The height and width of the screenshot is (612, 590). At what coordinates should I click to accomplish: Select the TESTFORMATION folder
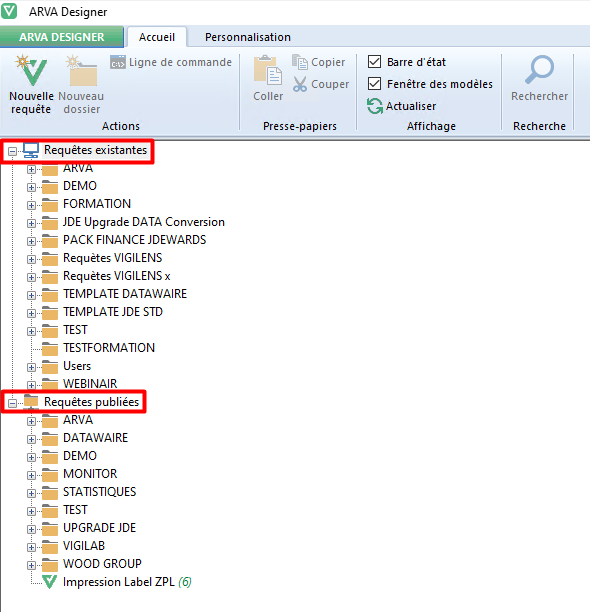(x=109, y=348)
